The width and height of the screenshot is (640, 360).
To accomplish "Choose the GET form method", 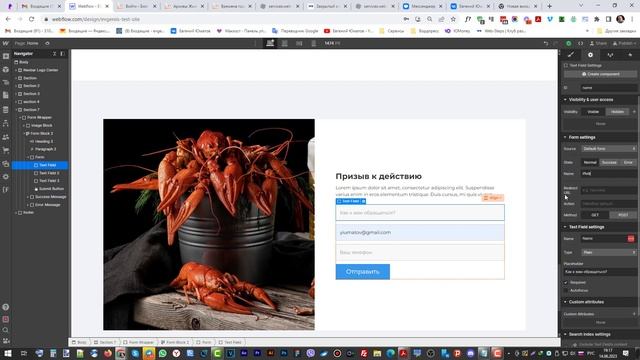I will pyautogui.click(x=595, y=215).
